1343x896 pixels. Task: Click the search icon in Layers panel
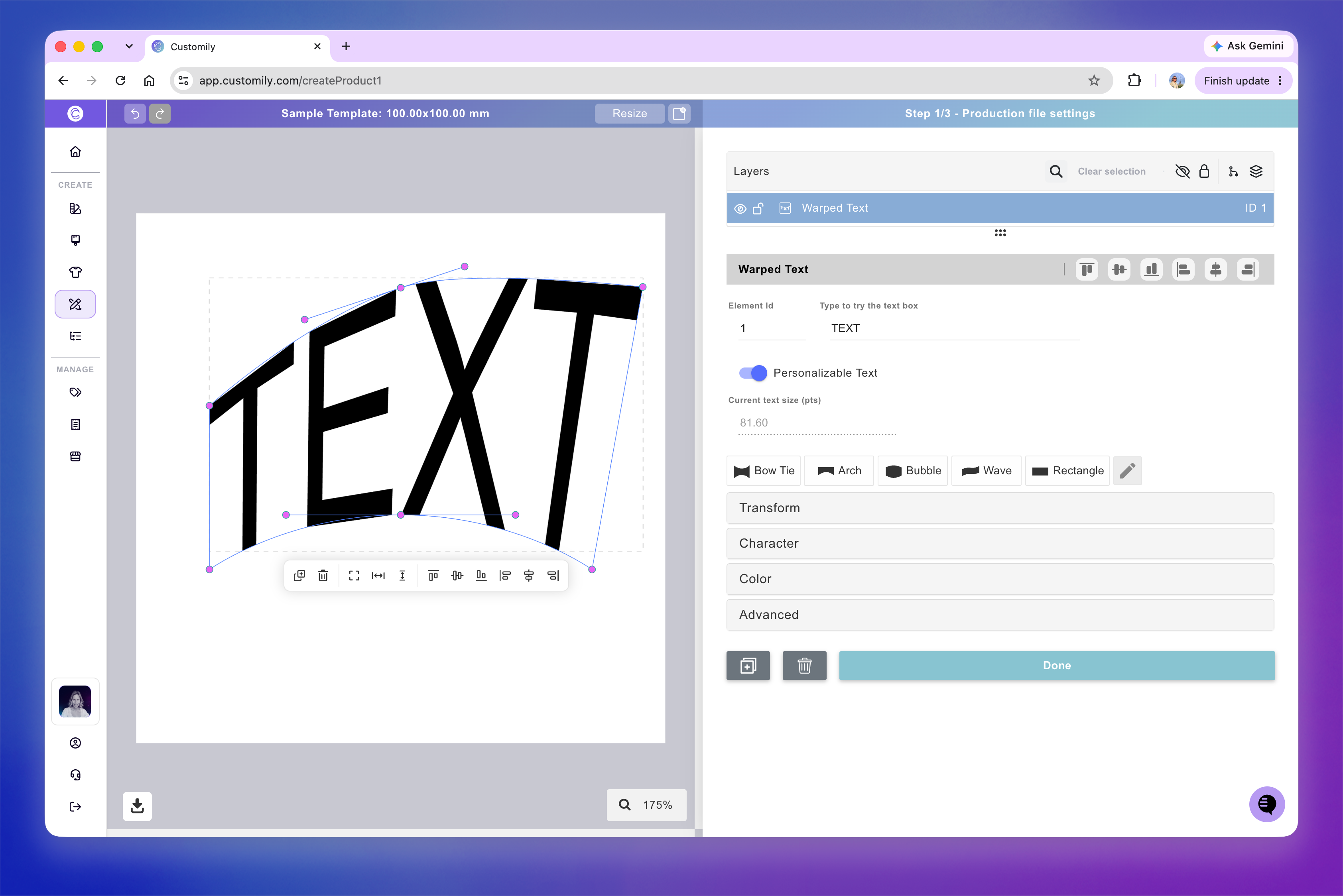[1056, 171]
